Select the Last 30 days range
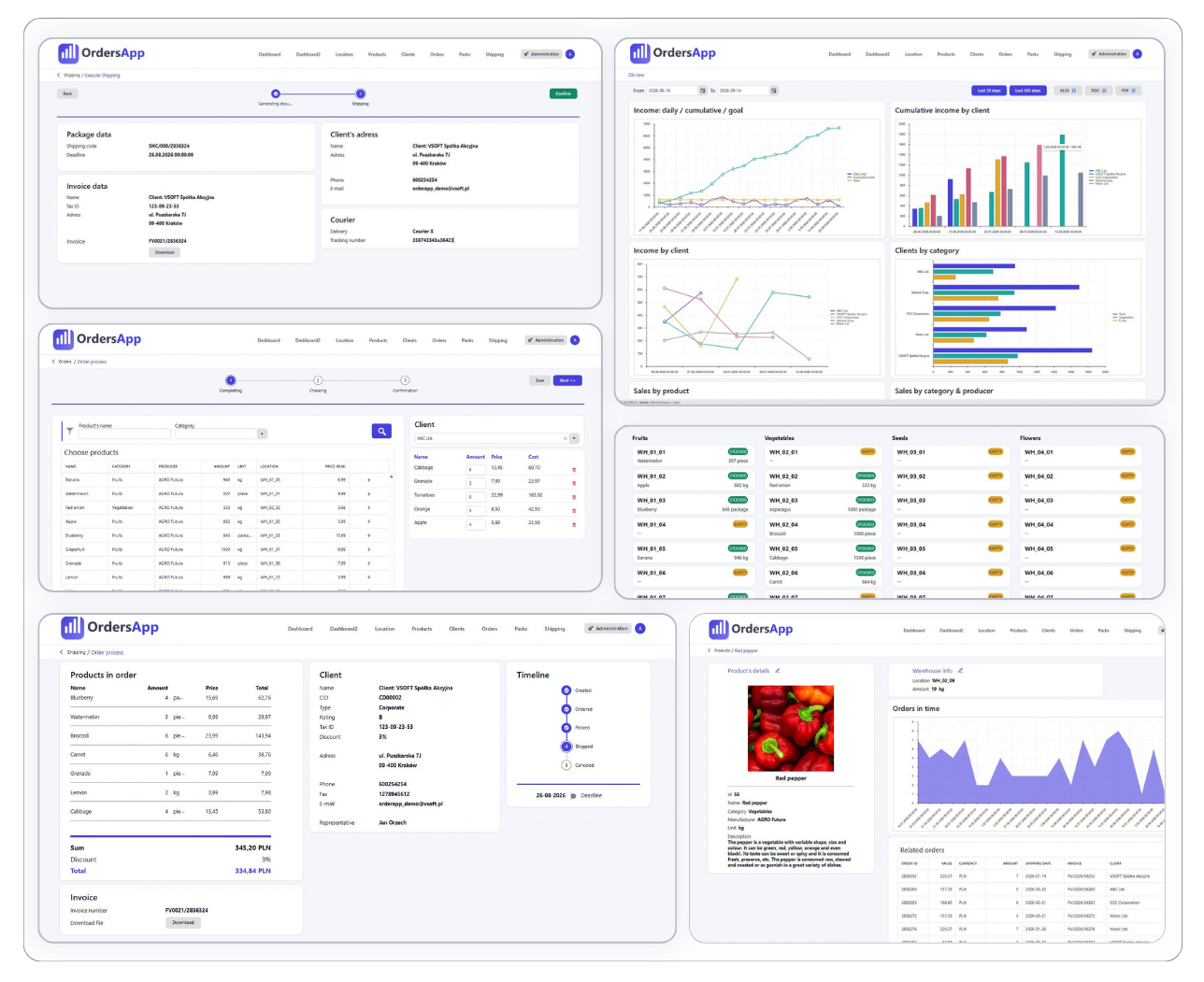The width and height of the screenshot is (1204, 982). click(x=989, y=91)
